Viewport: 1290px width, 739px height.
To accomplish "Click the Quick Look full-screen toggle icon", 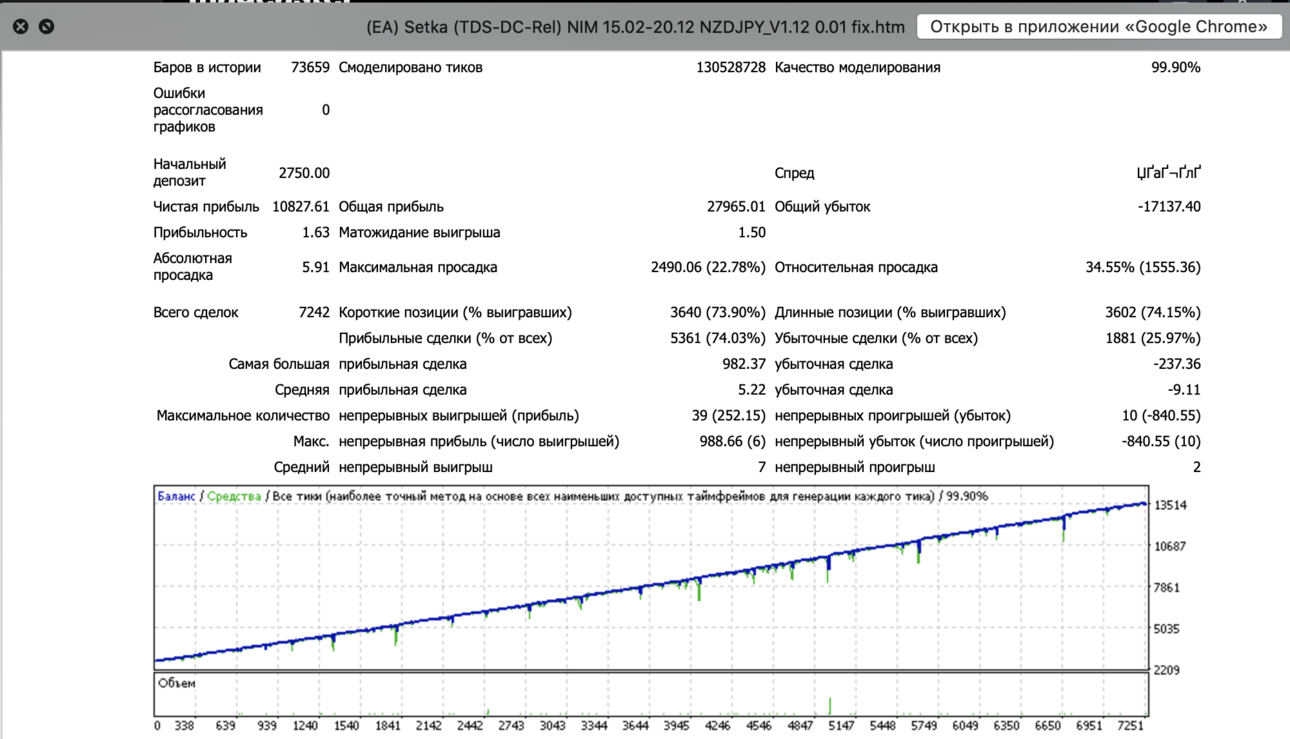I will (x=46, y=27).
